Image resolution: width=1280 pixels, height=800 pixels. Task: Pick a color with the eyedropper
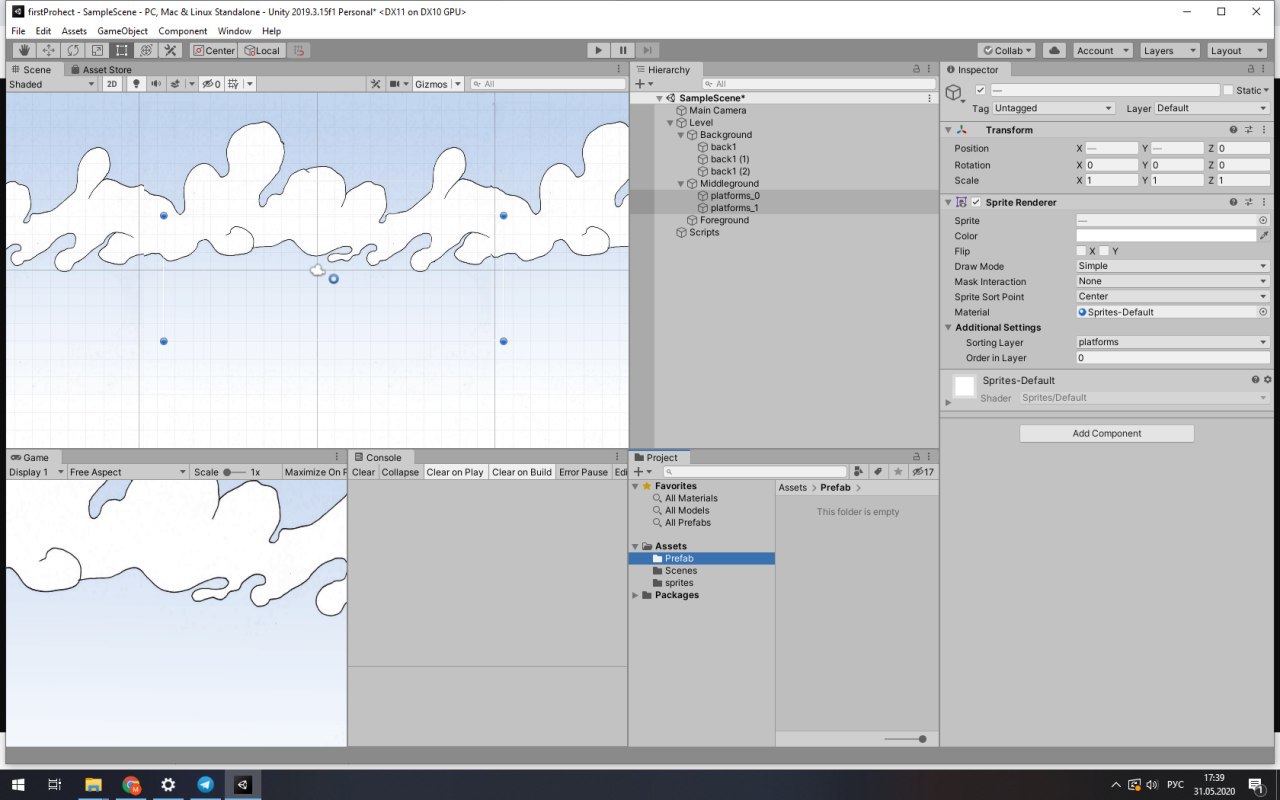pos(1264,236)
